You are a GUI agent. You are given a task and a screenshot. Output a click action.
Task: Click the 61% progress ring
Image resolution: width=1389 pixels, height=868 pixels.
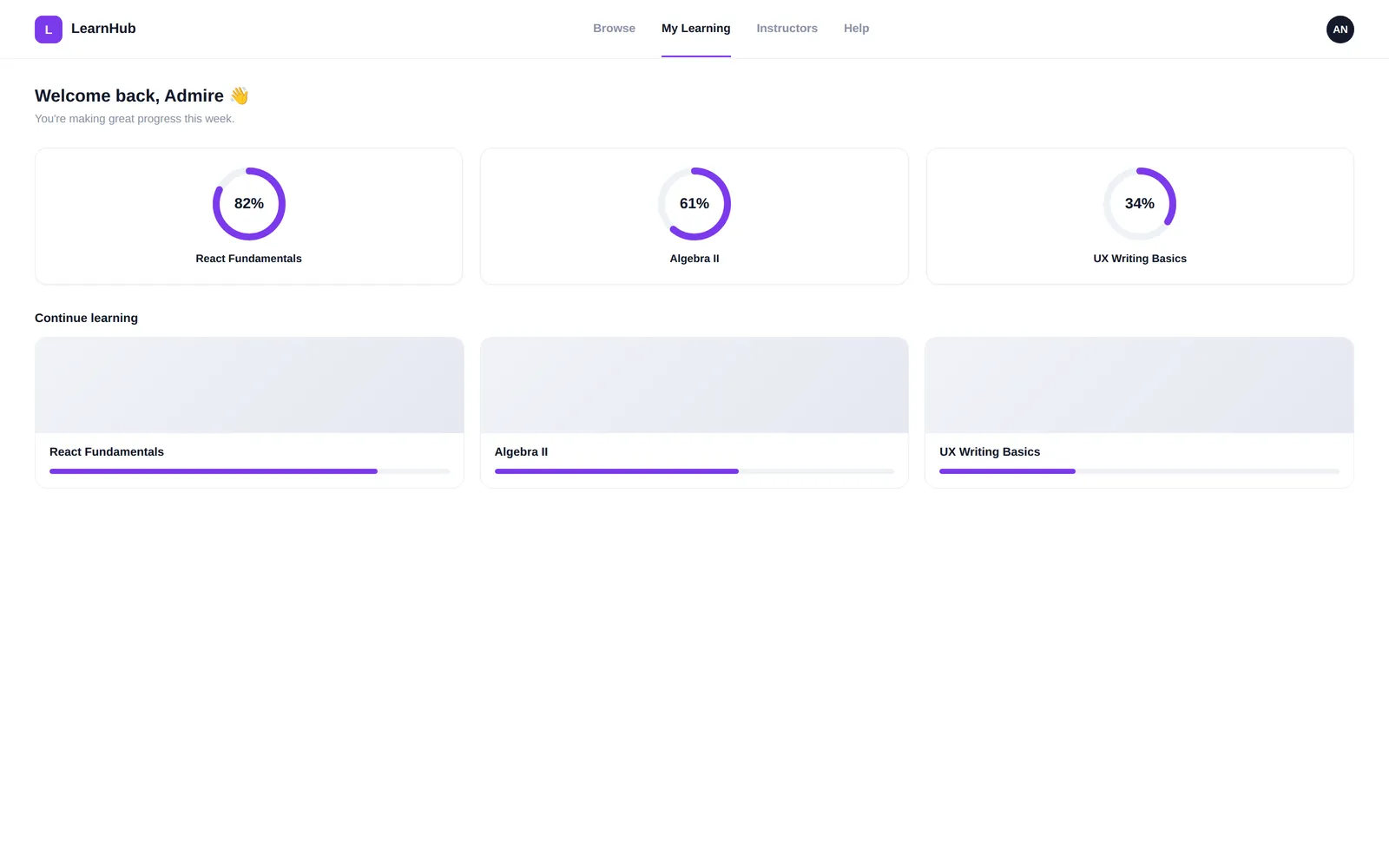click(694, 204)
